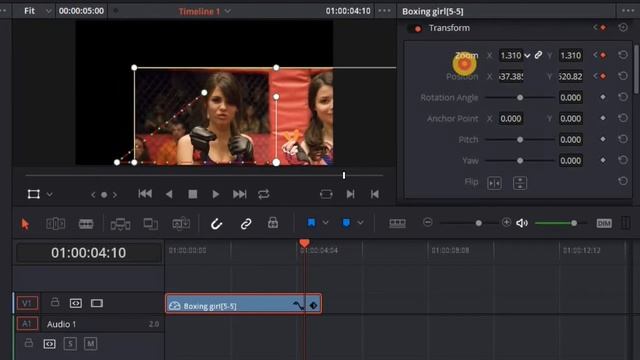Viewport: 640px width, 360px height.
Task: Add a blue flag to clip
Action: pos(311,223)
